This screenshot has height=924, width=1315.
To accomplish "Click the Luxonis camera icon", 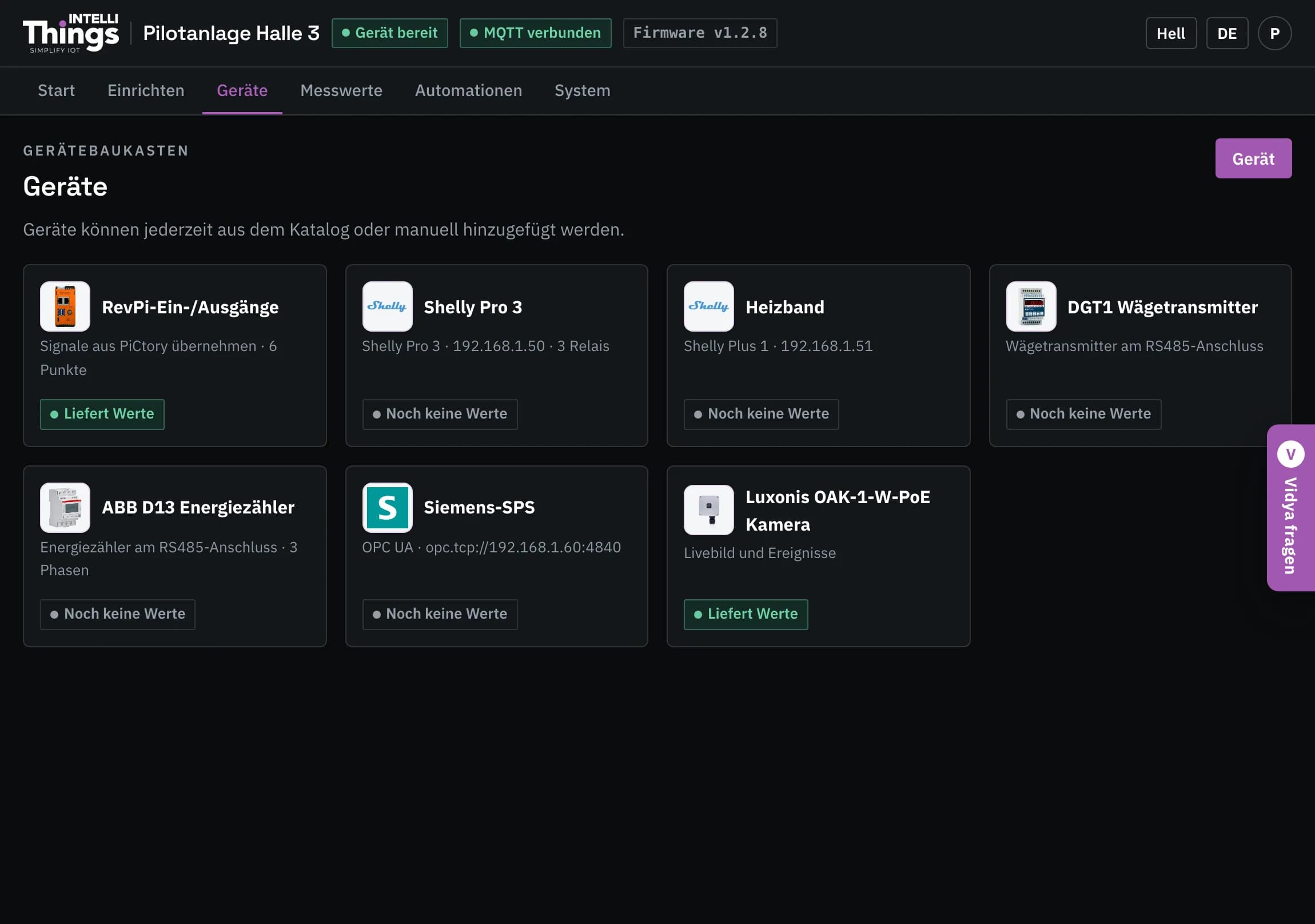I will (x=709, y=510).
